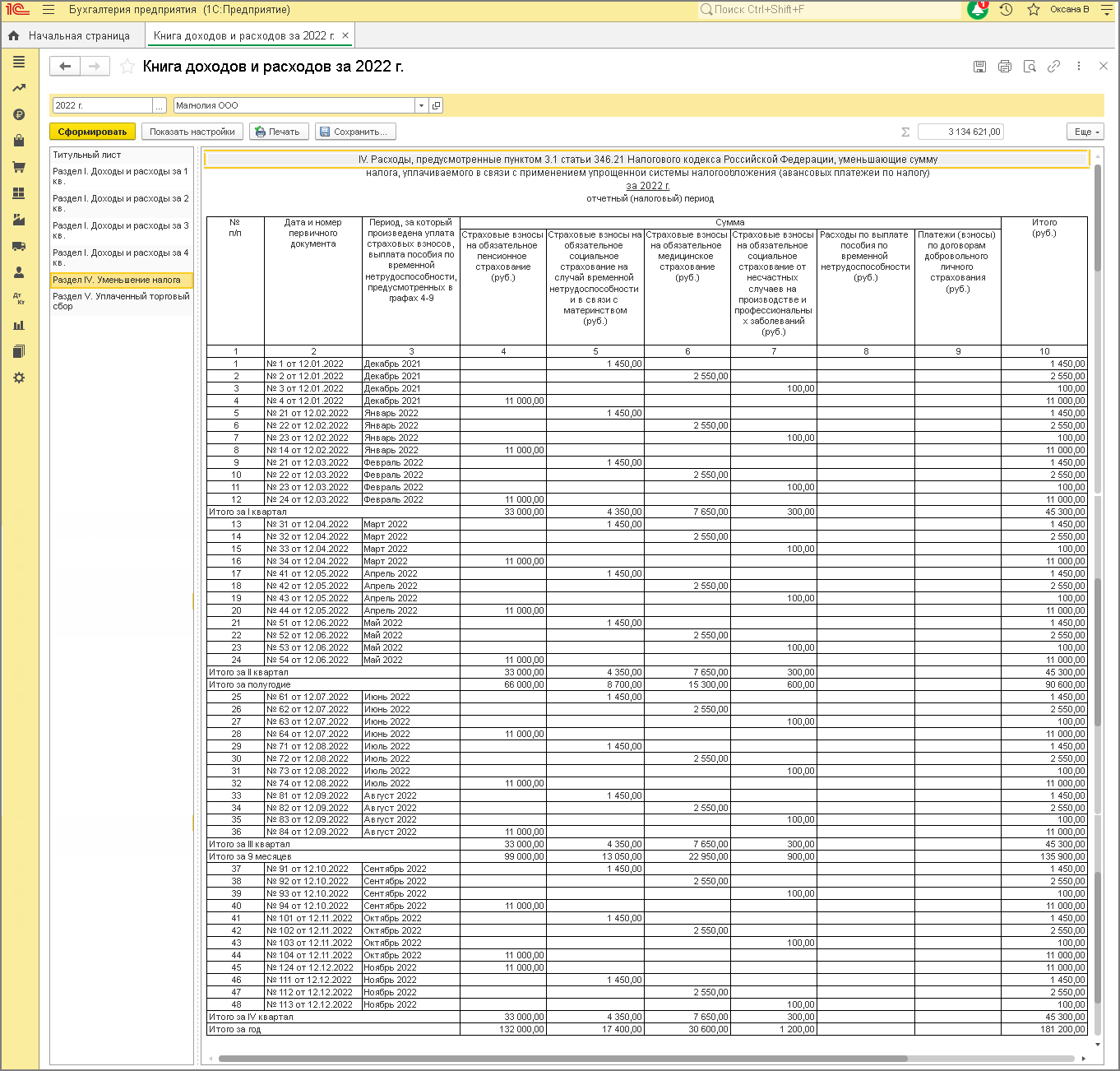Screen dimensions: 1120x1071
Task: Click the notifications bell icon
Action: (x=978, y=10)
